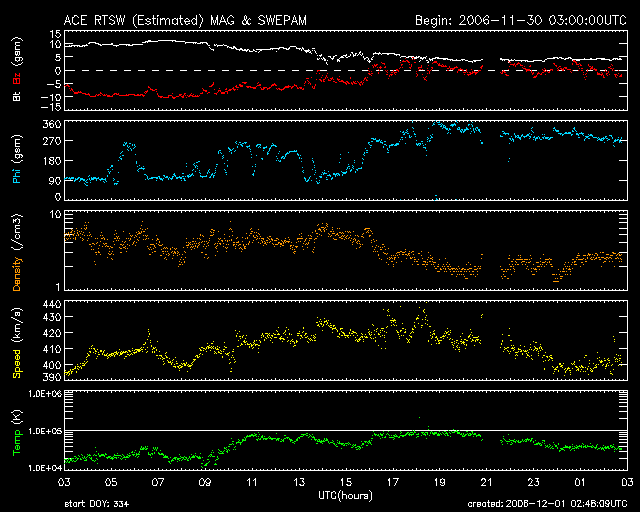Click the '410' tick on the Speed axis
The width and height of the screenshot is (640, 512).
pyautogui.click(x=52, y=349)
